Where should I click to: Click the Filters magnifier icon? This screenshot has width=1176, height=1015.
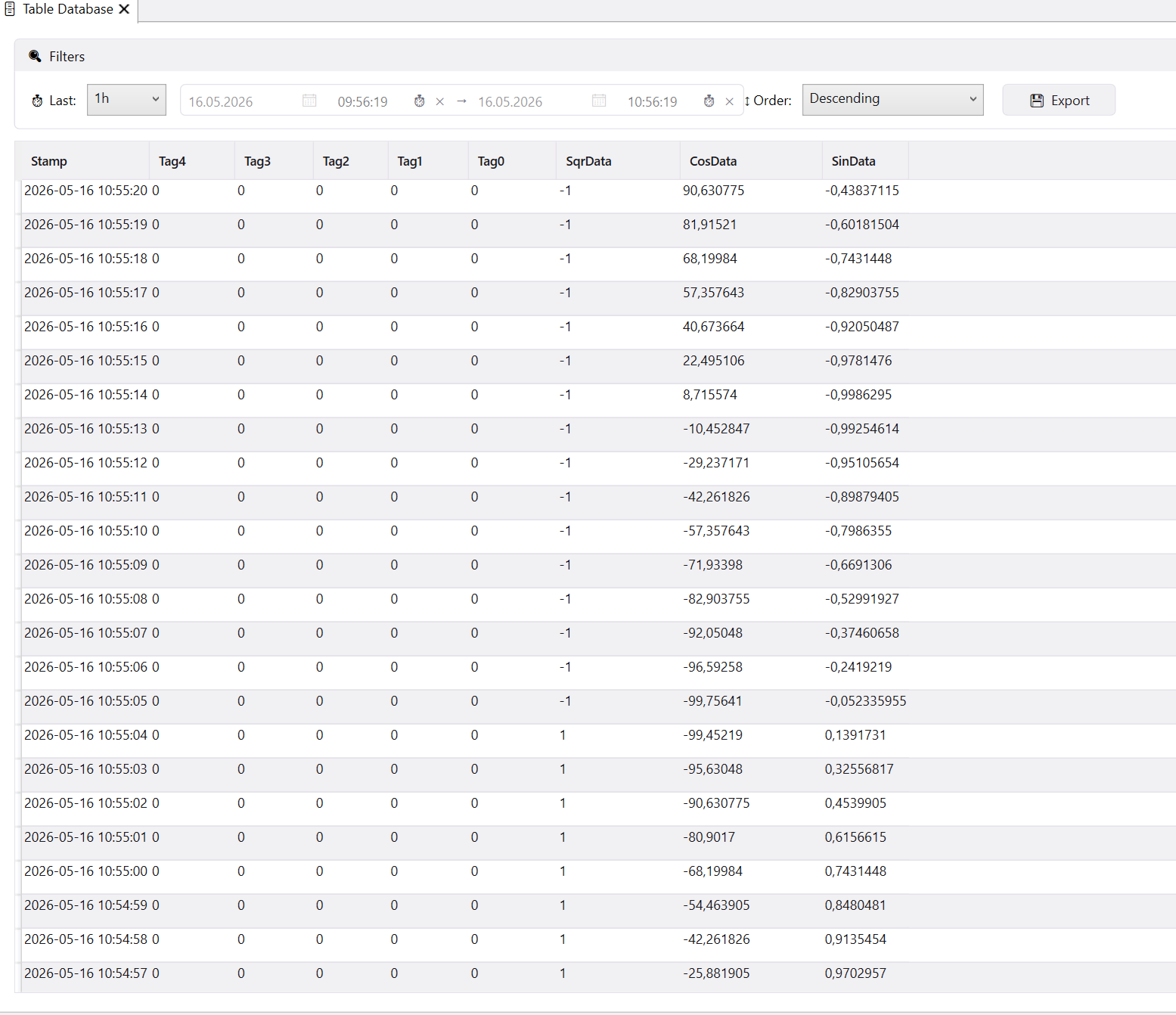35,56
